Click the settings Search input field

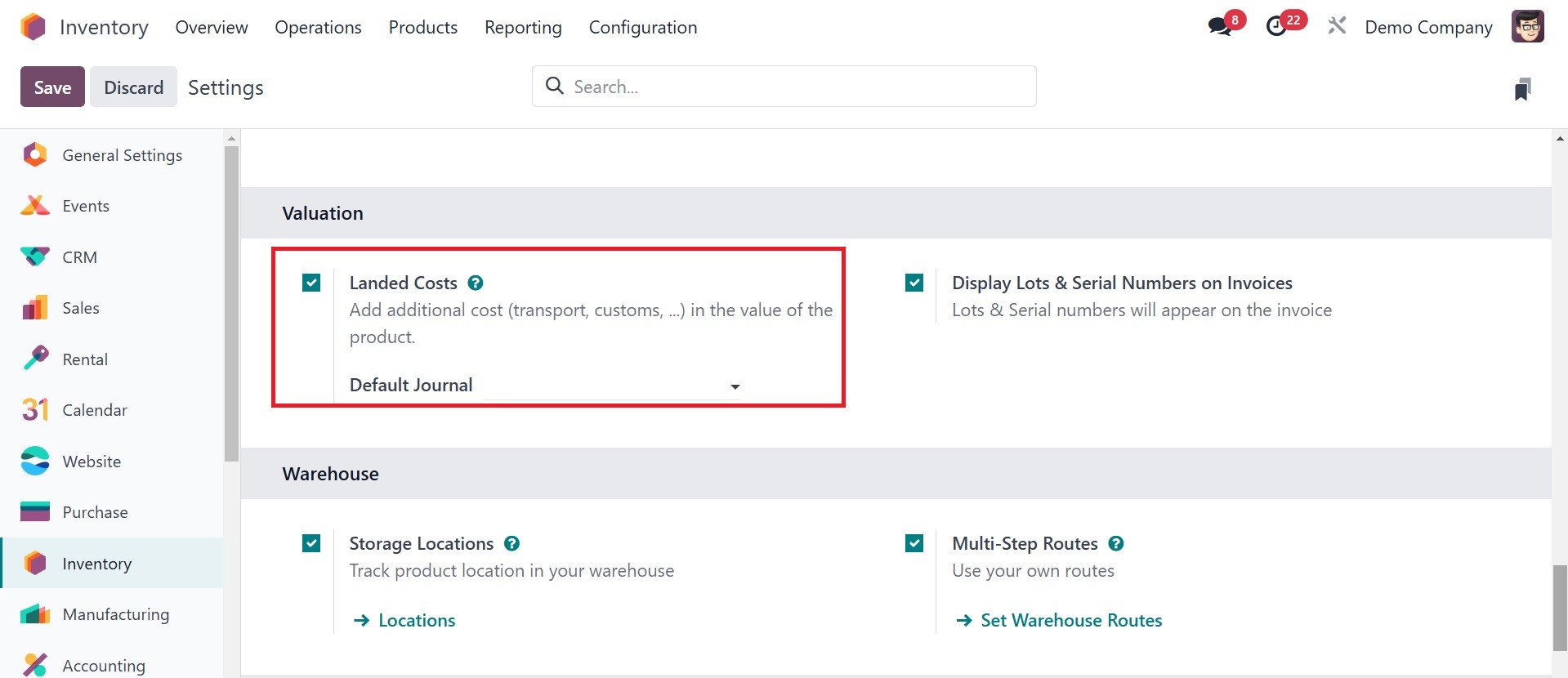click(784, 87)
